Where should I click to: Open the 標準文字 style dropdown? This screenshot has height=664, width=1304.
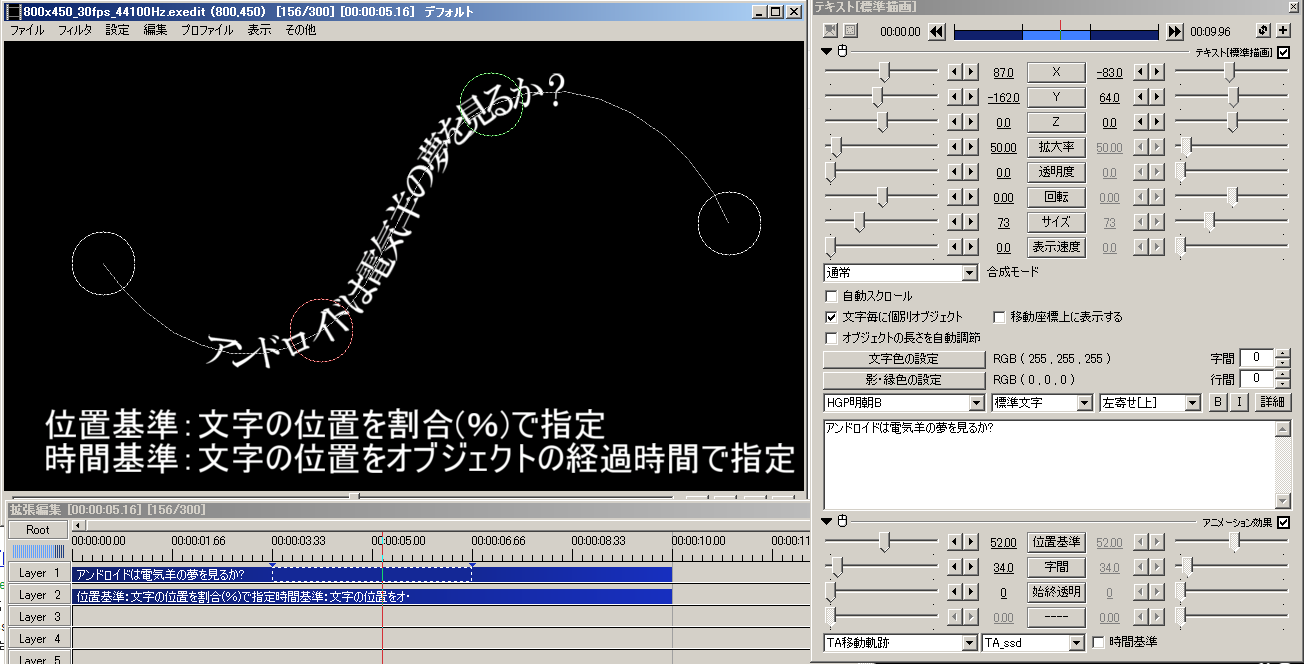tap(1041, 402)
